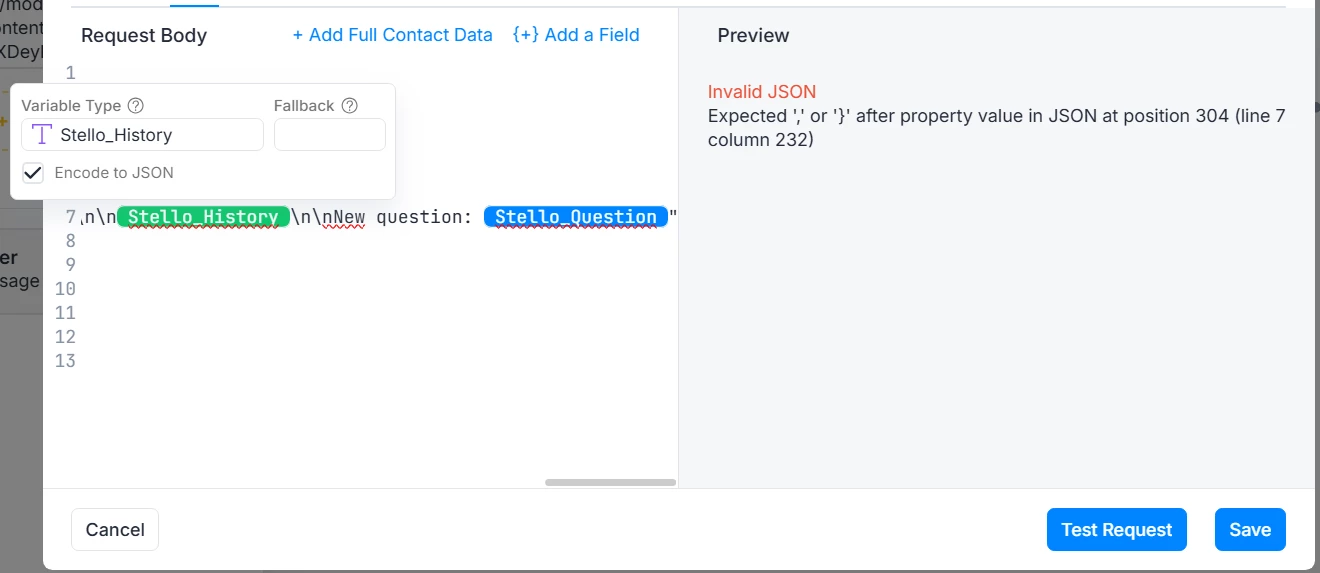Toggle the Encode to JSON checkbox
The image size is (1320, 573).
pos(33,172)
